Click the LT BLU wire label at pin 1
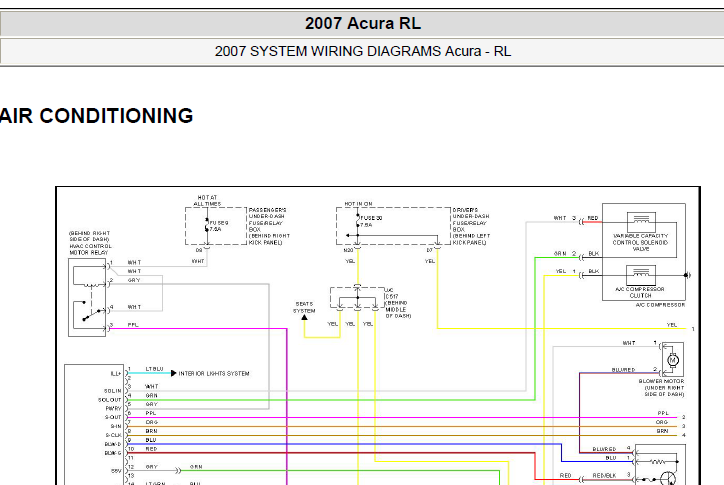 coord(155,369)
